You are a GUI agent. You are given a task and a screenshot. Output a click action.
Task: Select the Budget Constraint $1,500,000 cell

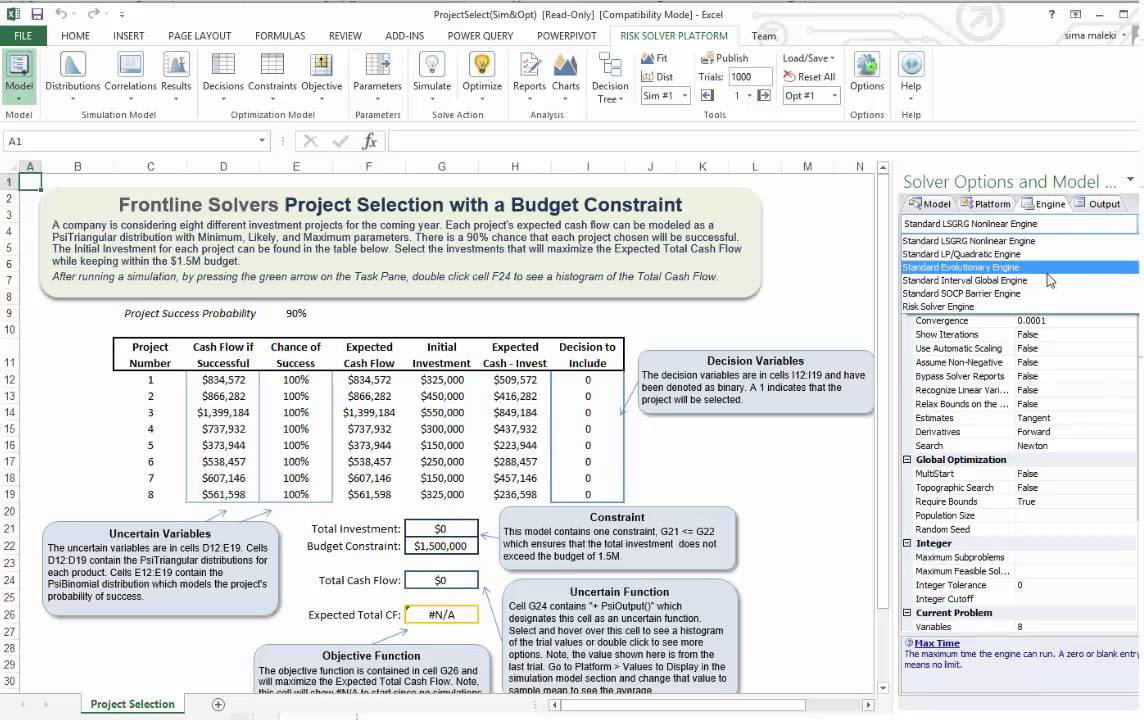(441, 546)
